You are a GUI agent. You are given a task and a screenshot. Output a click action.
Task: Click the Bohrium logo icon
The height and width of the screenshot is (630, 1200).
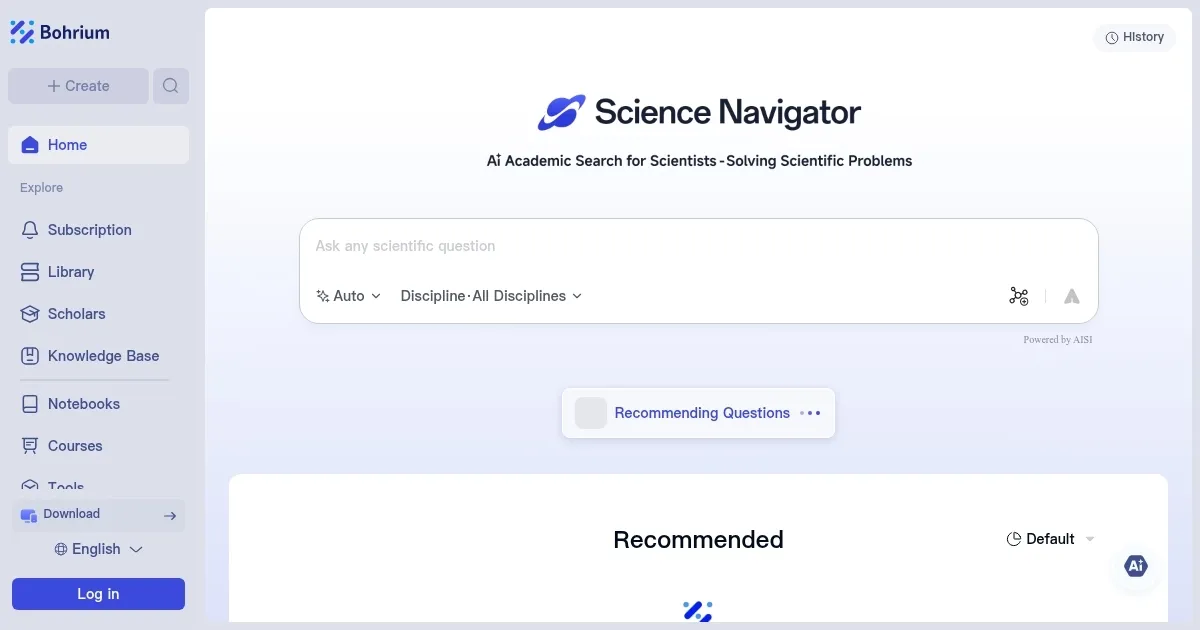(22, 33)
